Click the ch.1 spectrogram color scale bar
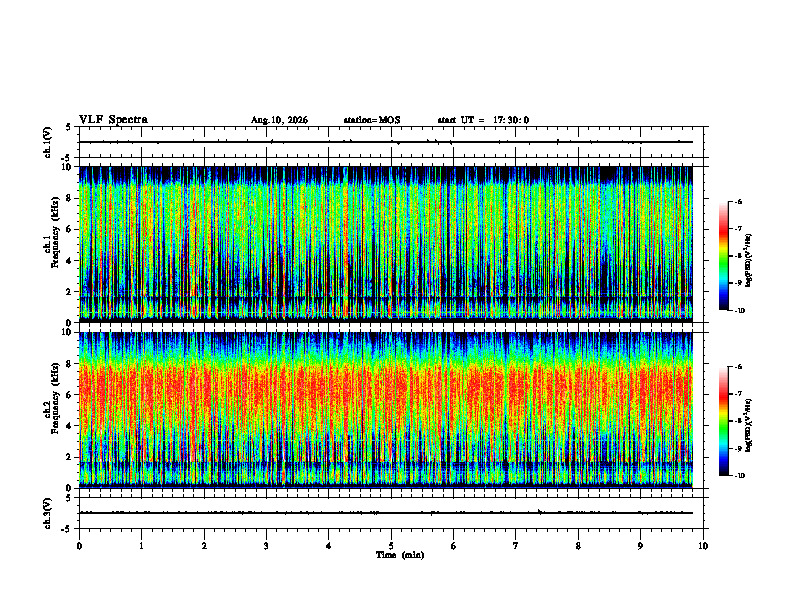Viewport: 792px width, 612px height. 723,256
